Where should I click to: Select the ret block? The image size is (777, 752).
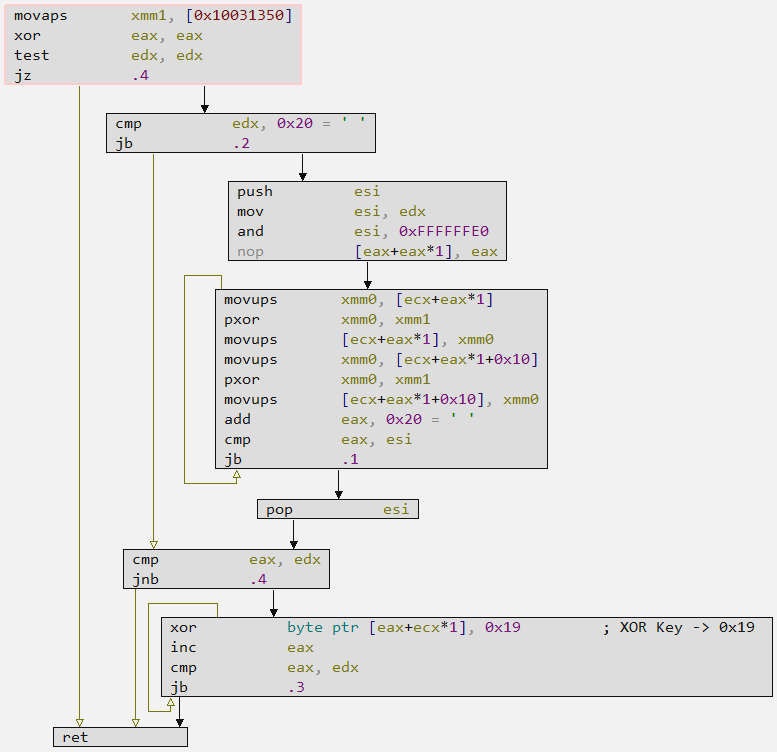coord(120,738)
